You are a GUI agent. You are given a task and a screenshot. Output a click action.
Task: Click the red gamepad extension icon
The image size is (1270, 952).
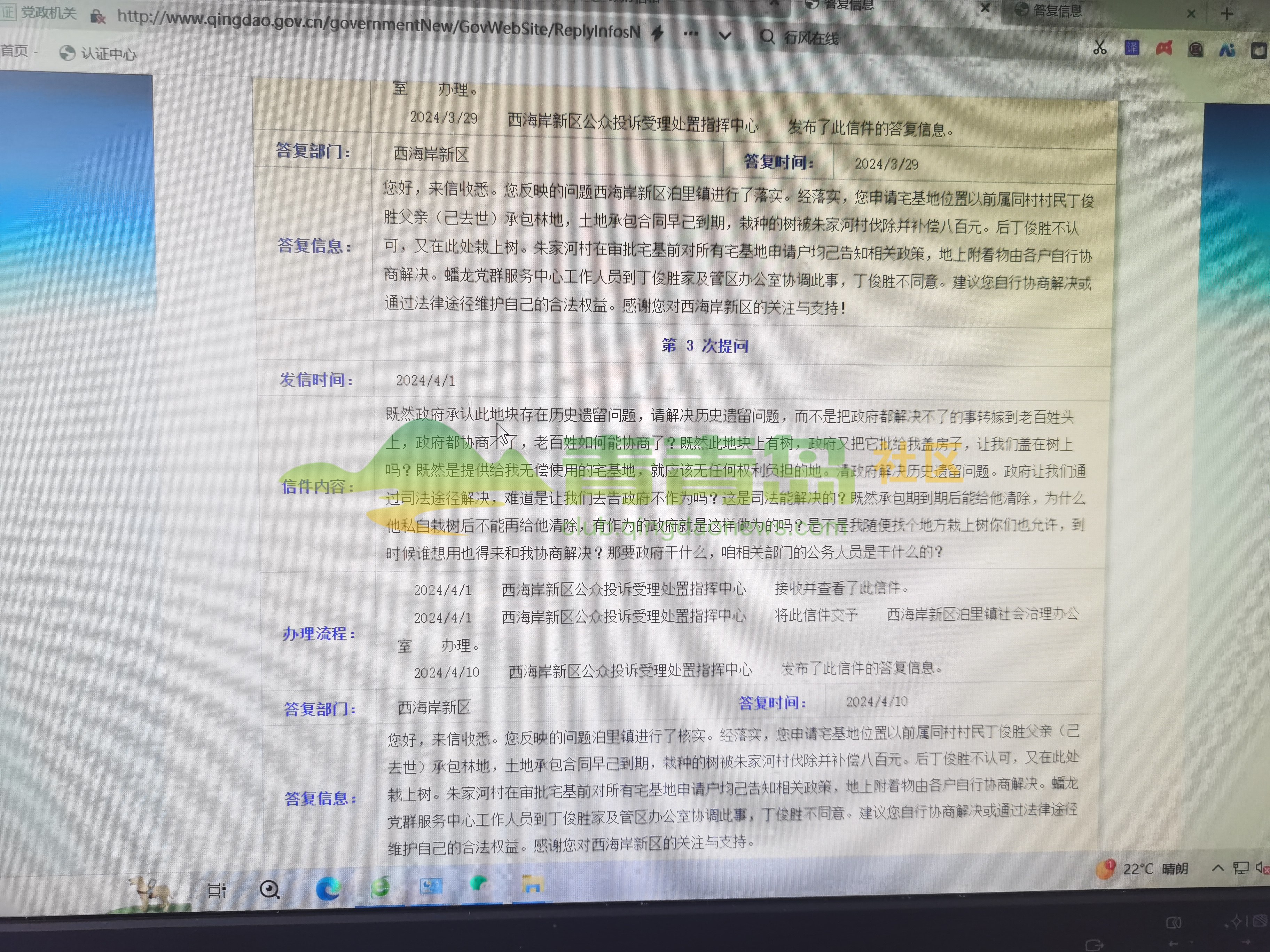1164,49
